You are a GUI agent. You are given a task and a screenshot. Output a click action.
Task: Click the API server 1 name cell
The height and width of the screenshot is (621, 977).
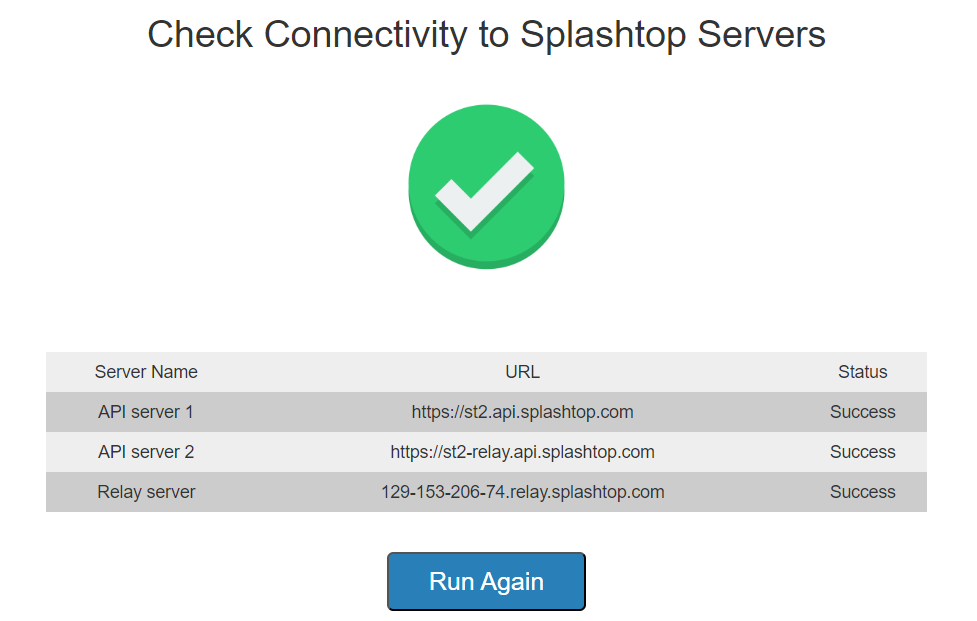tap(146, 412)
